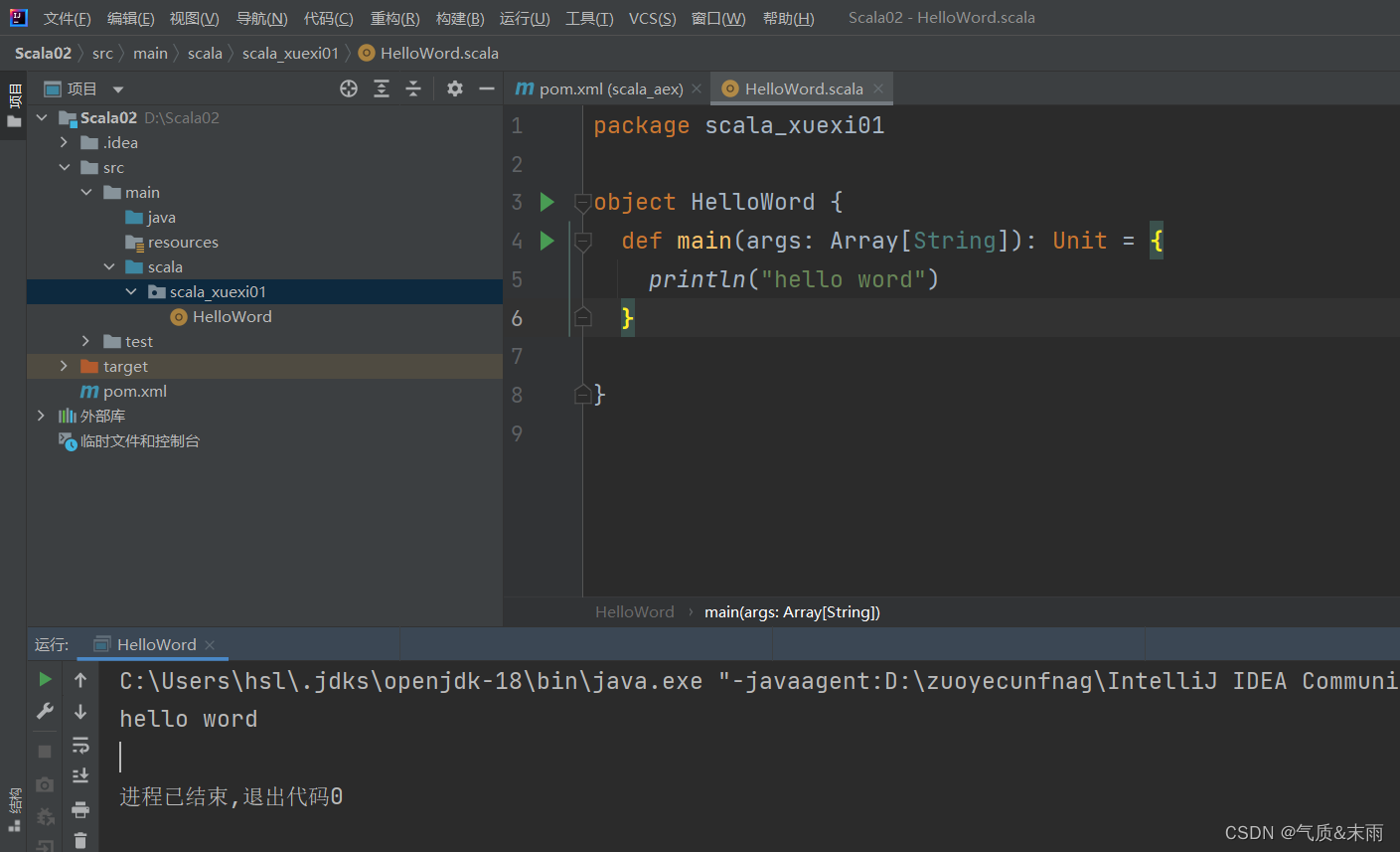The width and height of the screenshot is (1400, 852).
Task: Collapse the src folder
Action: pos(64,167)
